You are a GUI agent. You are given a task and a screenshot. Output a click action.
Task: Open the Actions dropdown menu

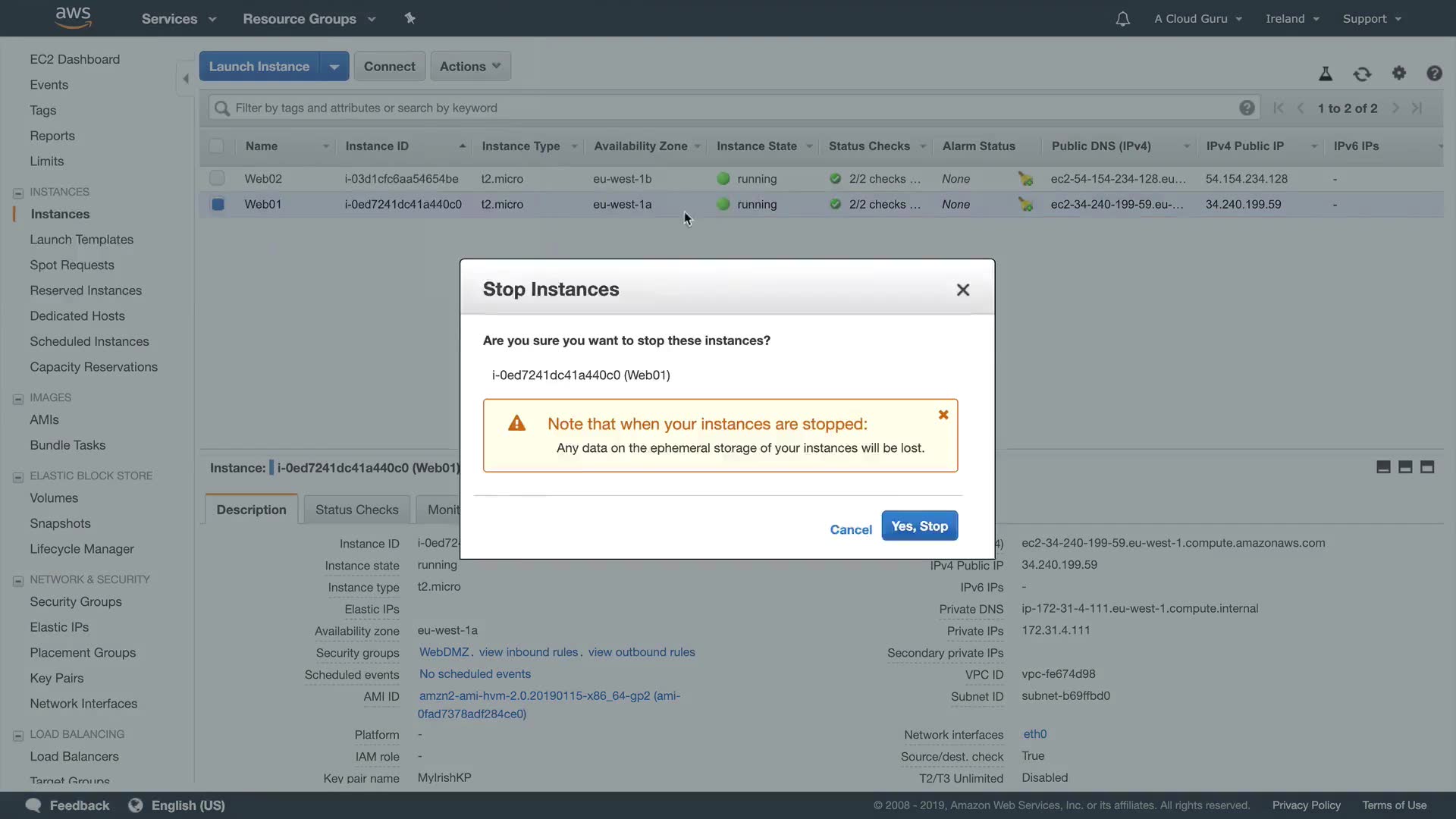470,66
